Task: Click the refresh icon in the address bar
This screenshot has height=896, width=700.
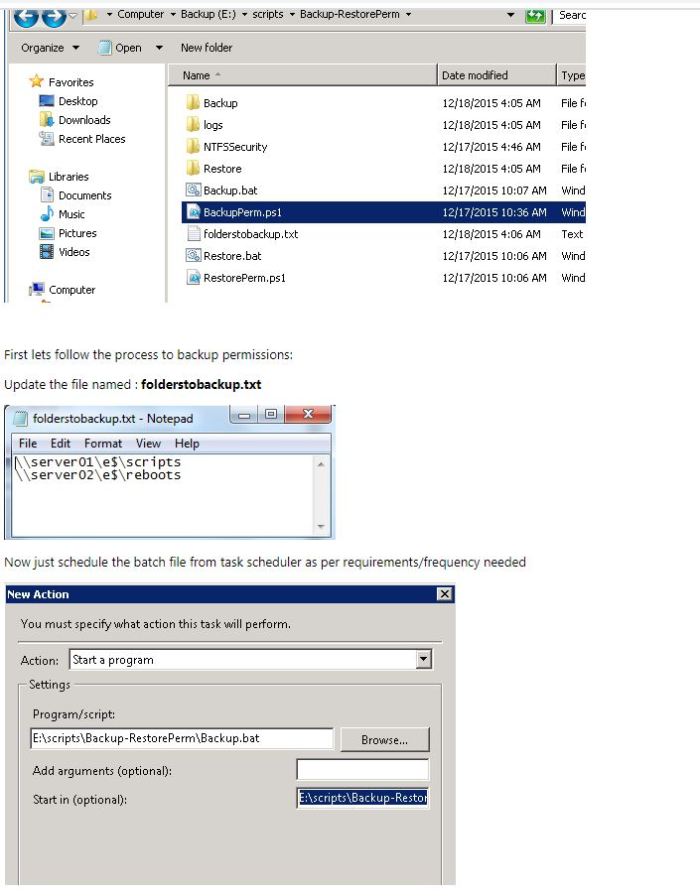Action: [x=535, y=15]
